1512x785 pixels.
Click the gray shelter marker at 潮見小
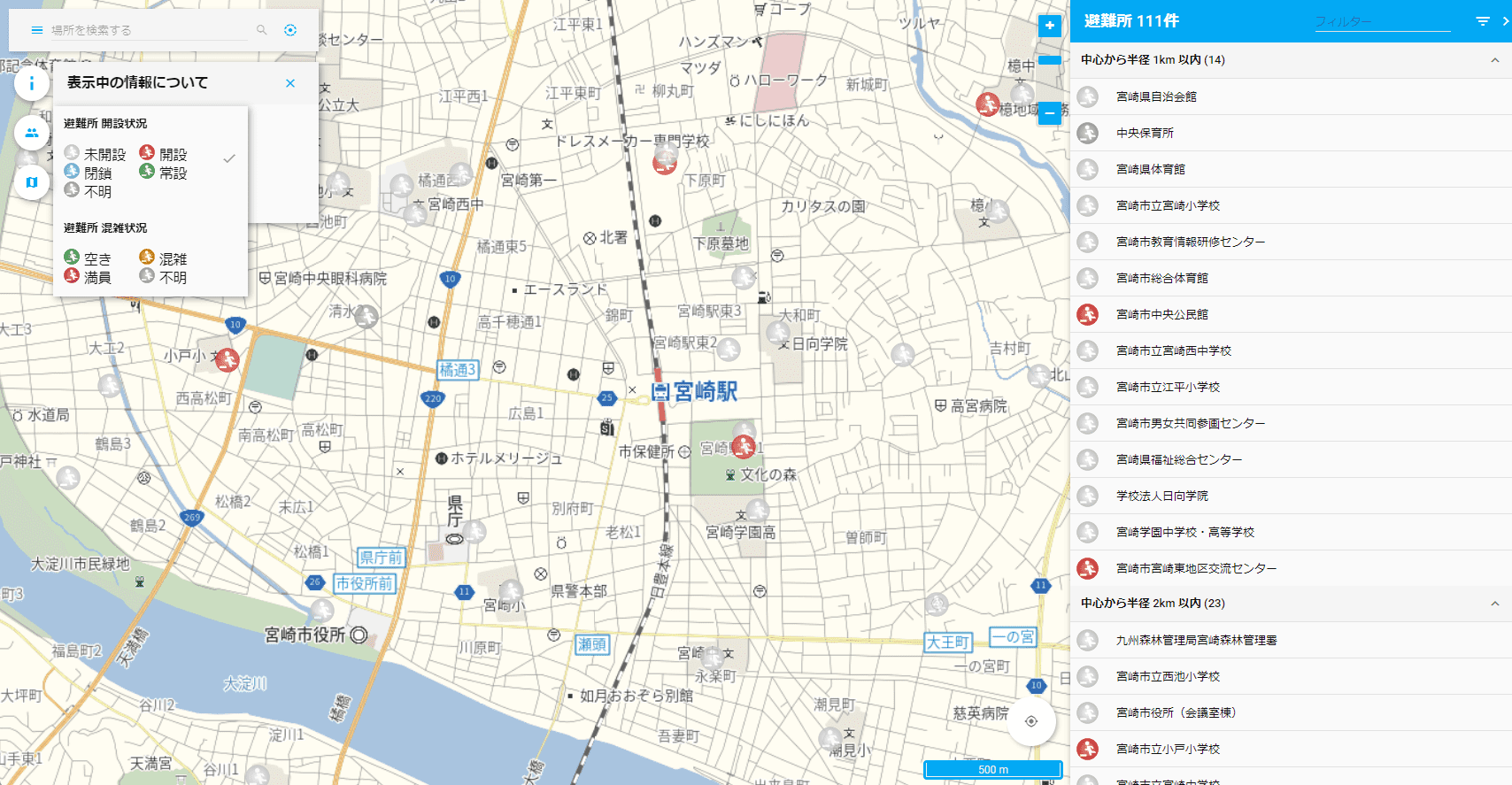coord(830,738)
